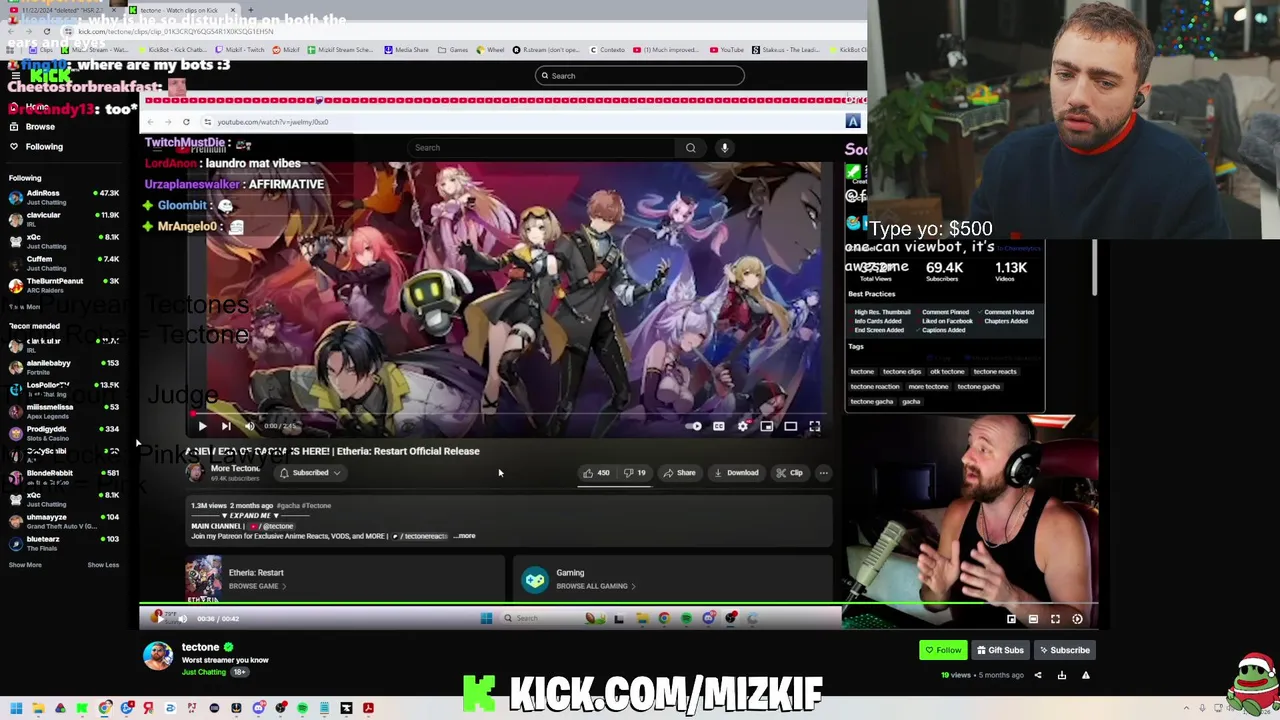Expand sidebar with Show More
The height and width of the screenshot is (720, 1280).
pos(25,565)
